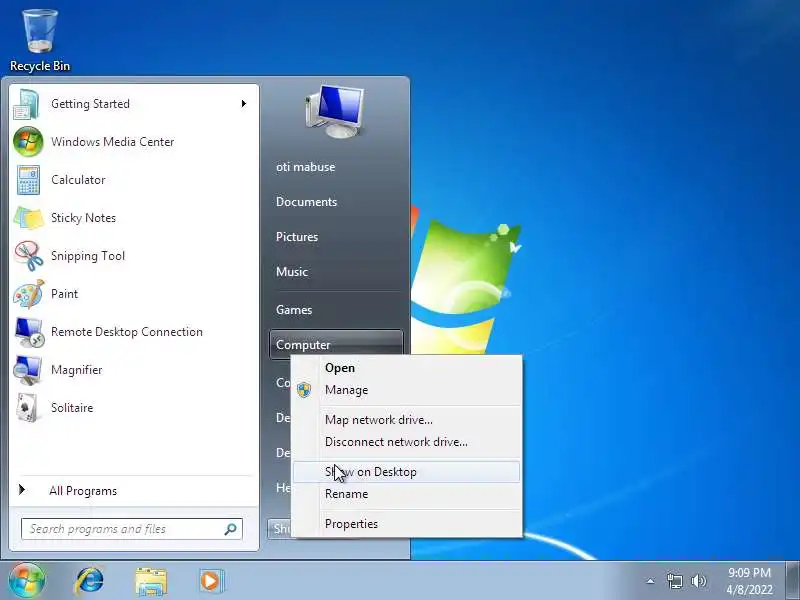The height and width of the screenshot is (600, 800).
Task: Open Properties from the context menu
Action: pyautogui.click(x=407, y=524)
